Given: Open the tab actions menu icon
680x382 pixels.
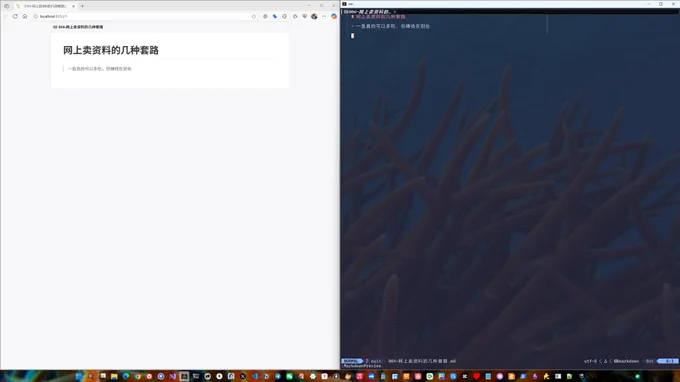Looking at the screenshot, I should pos(7,6).
